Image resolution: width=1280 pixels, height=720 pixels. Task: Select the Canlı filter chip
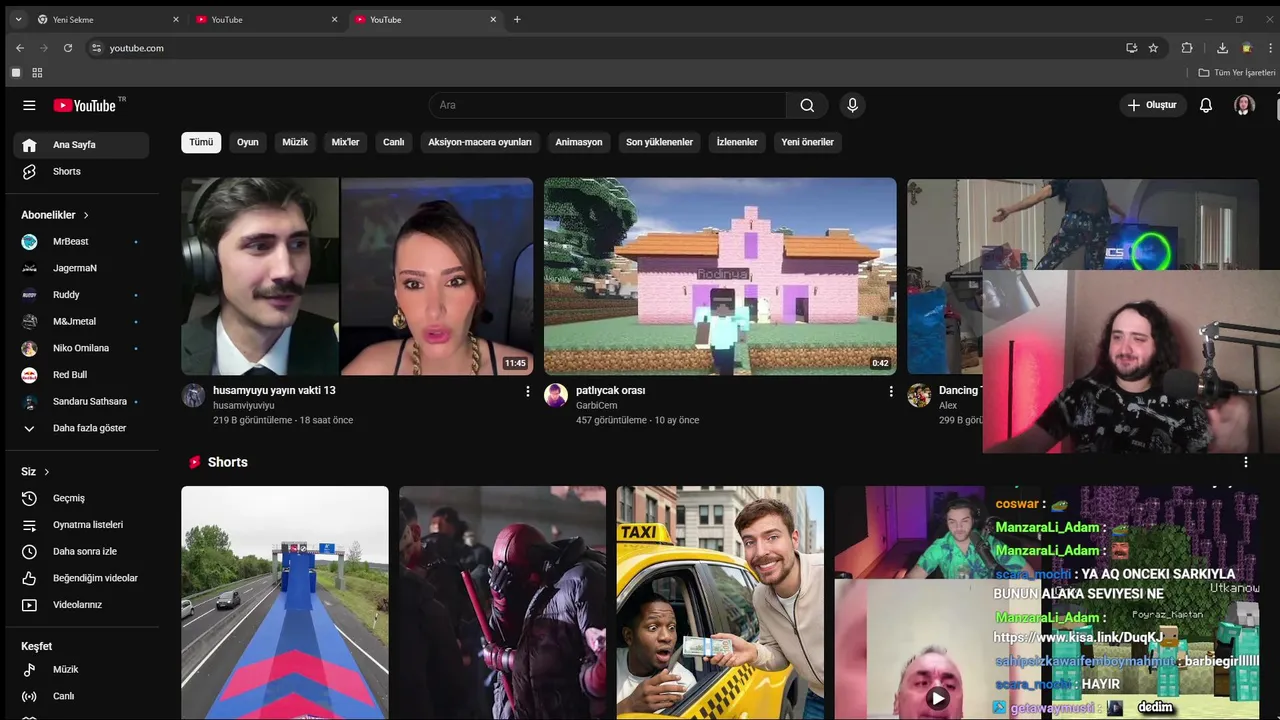(394, 142)
